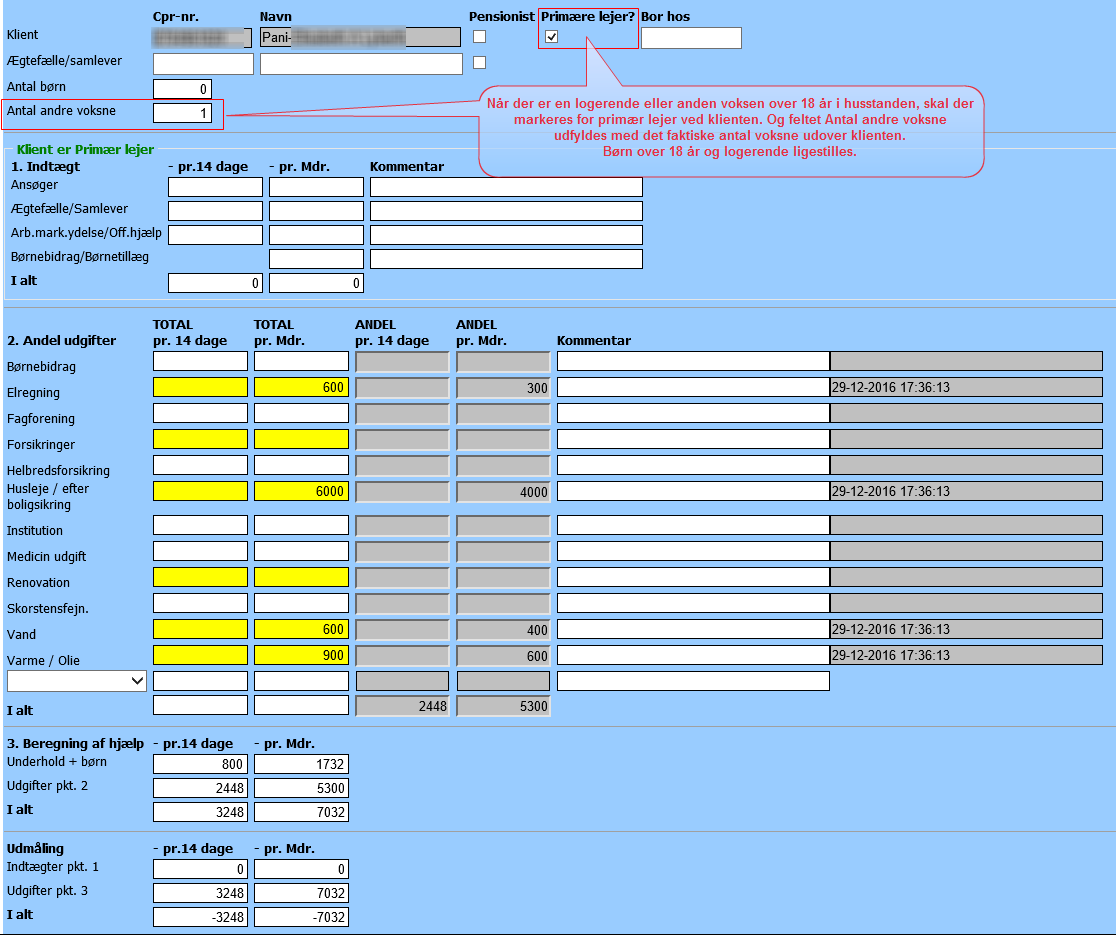Click Arb.mark.ydelse/Off.hjælp pr. Mdr. field
This screenshot has height=935, width=1116.
coord(317,235)
